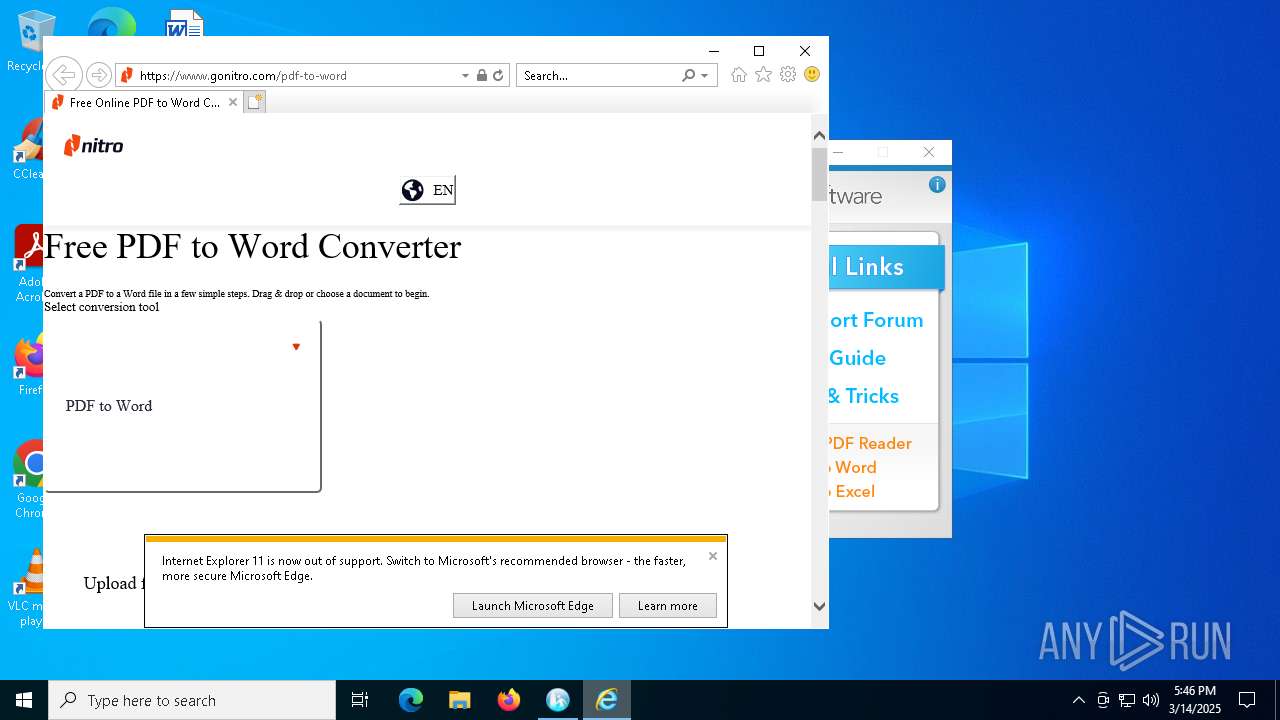Open Tips & Tricks link in background window

pos(864,396)
